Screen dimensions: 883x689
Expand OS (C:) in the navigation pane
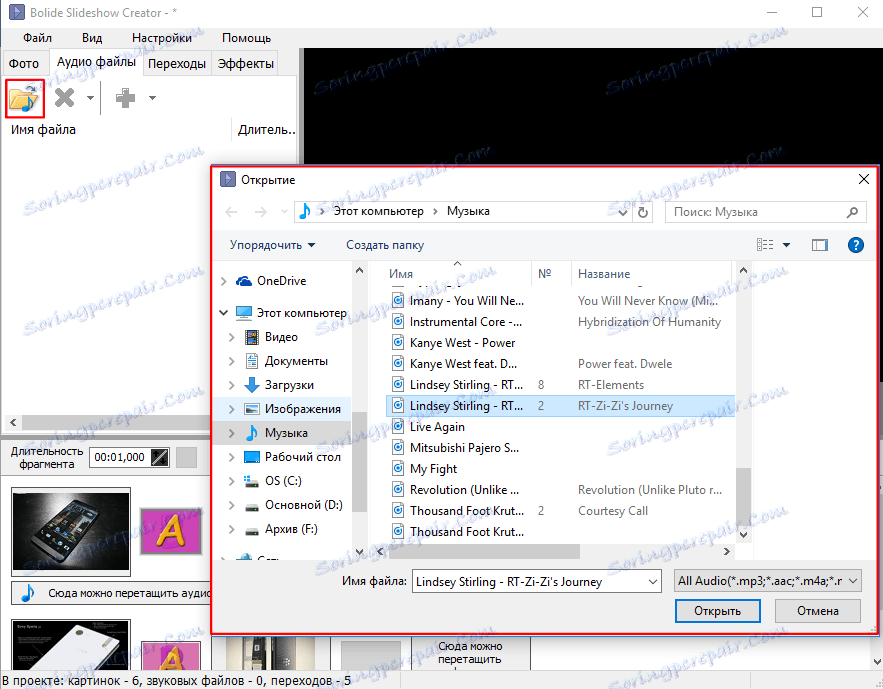pyautogui.click(x=230, y=481)
